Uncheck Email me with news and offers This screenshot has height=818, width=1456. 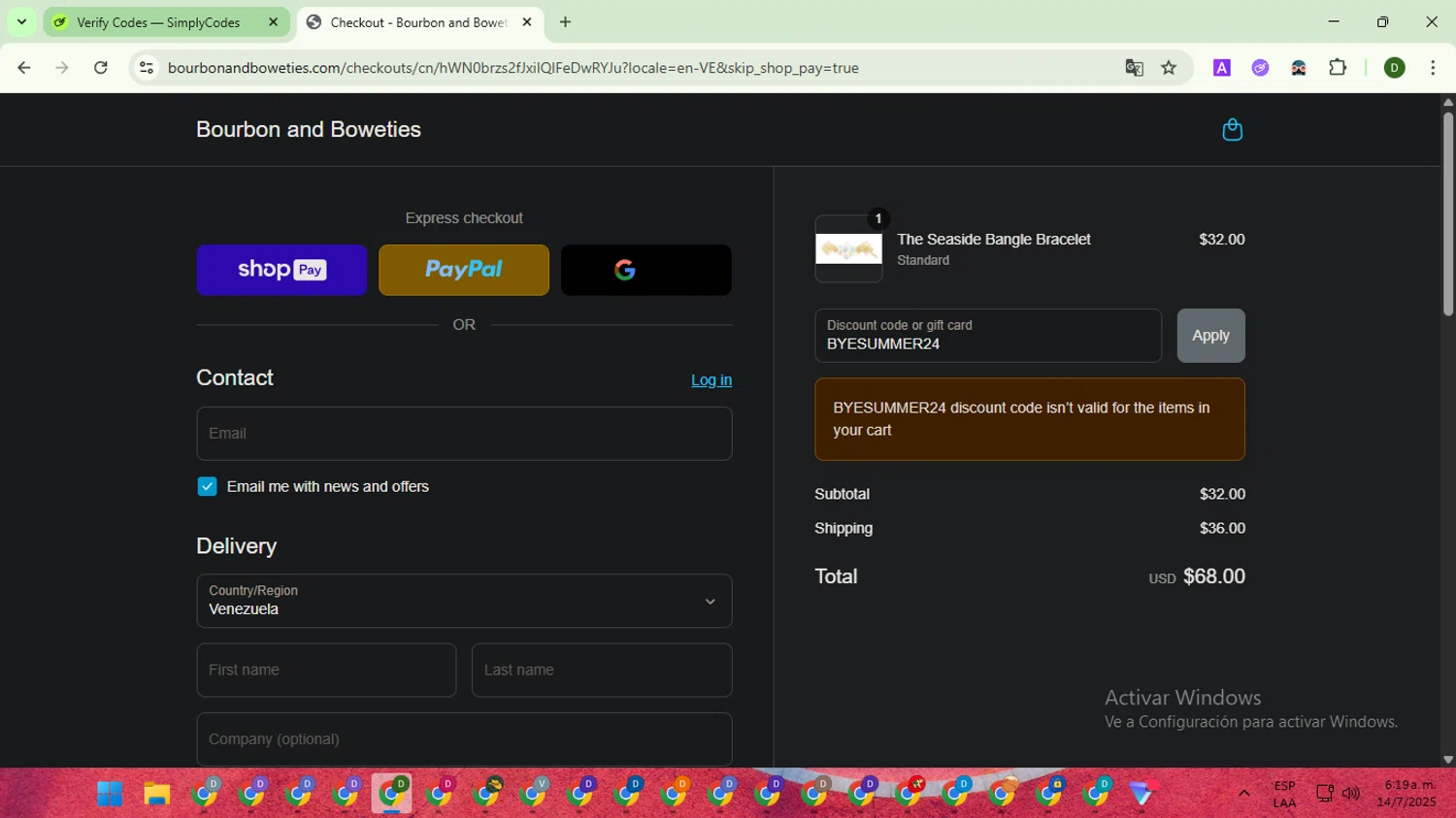click(x=207, y=487)
